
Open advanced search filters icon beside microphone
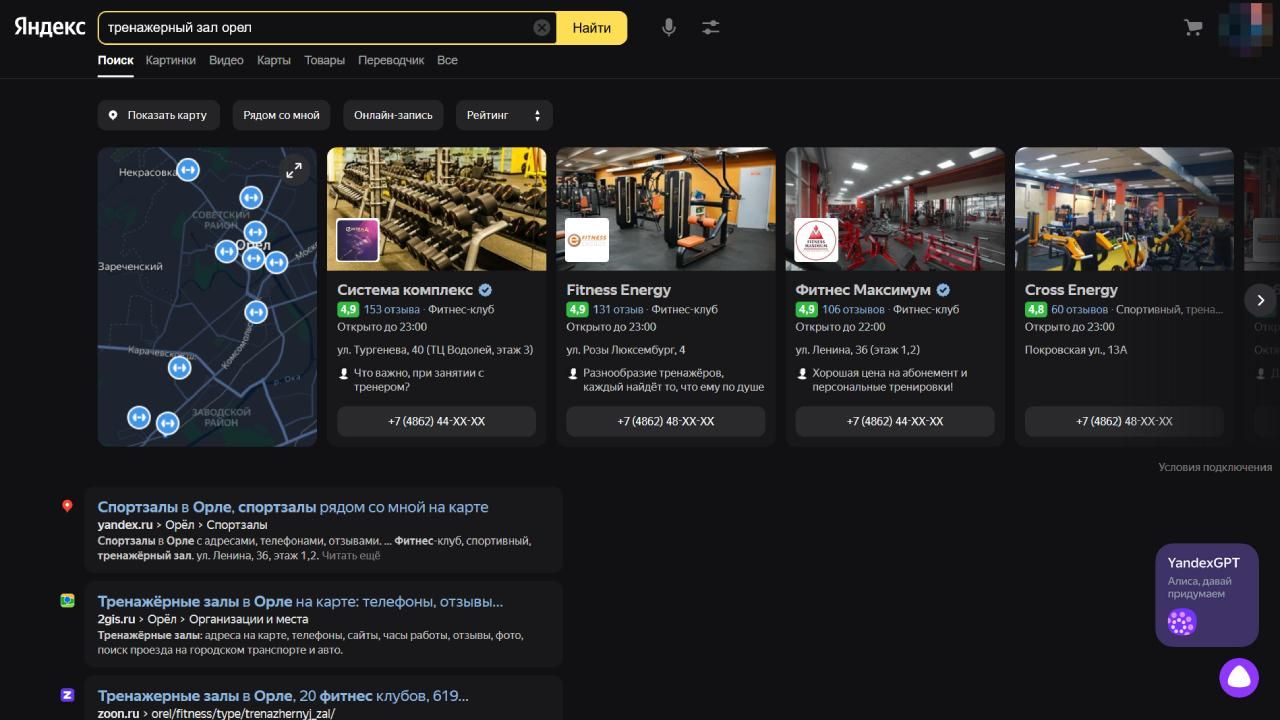point(710,27)
